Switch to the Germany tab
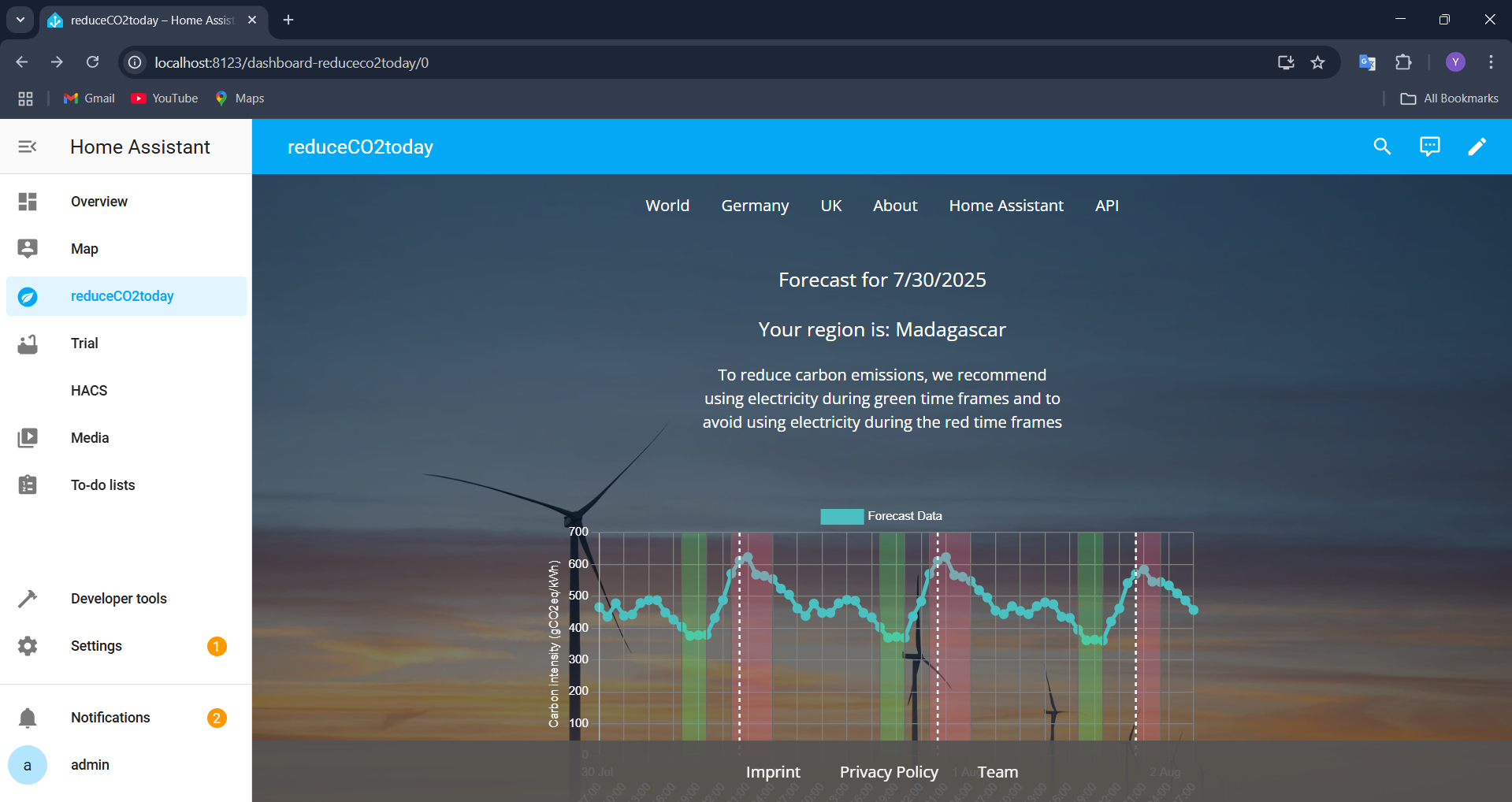The height and width of the screenshot is (802, 1512). (755, 206)
